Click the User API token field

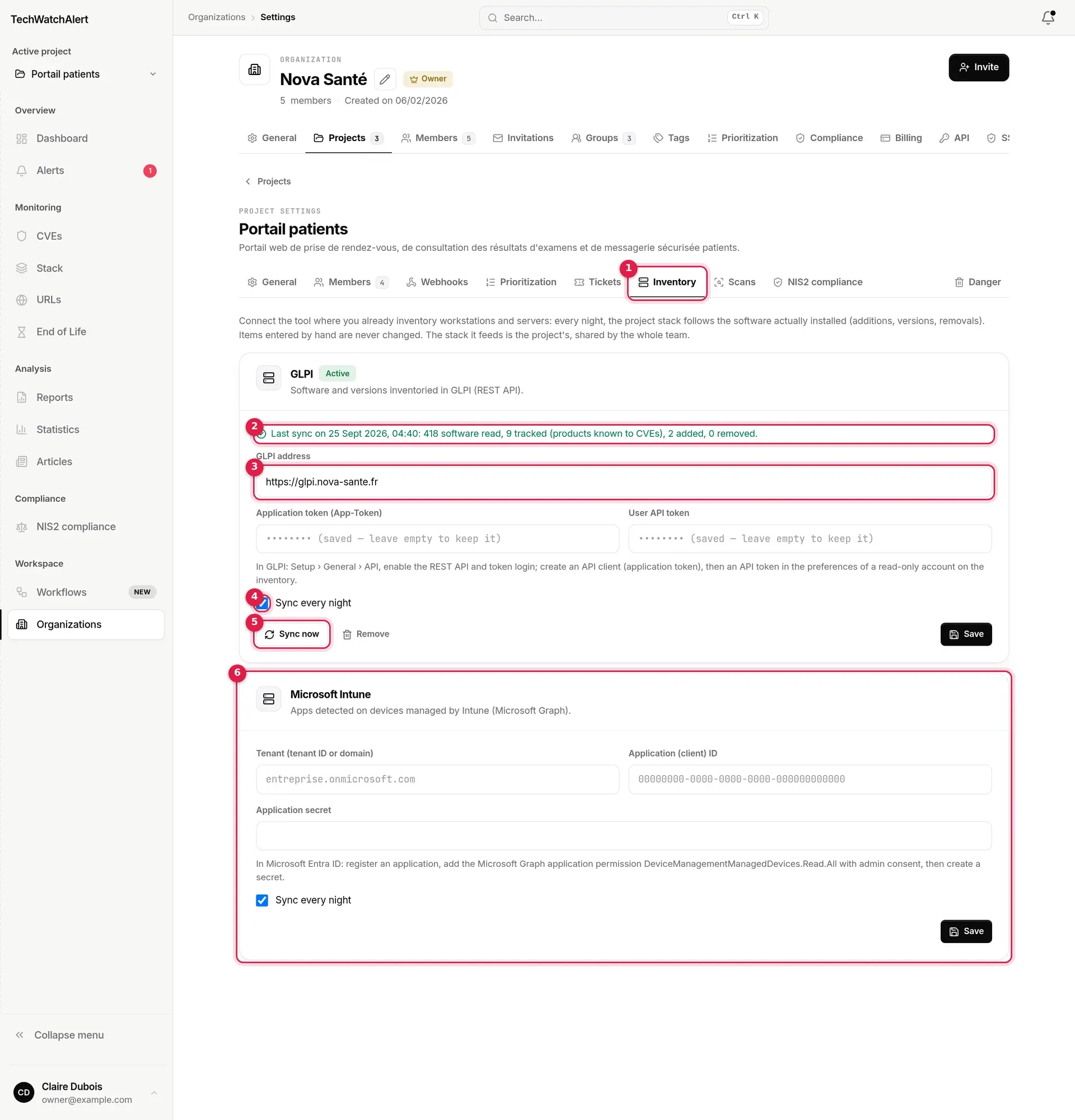[810, 539]
